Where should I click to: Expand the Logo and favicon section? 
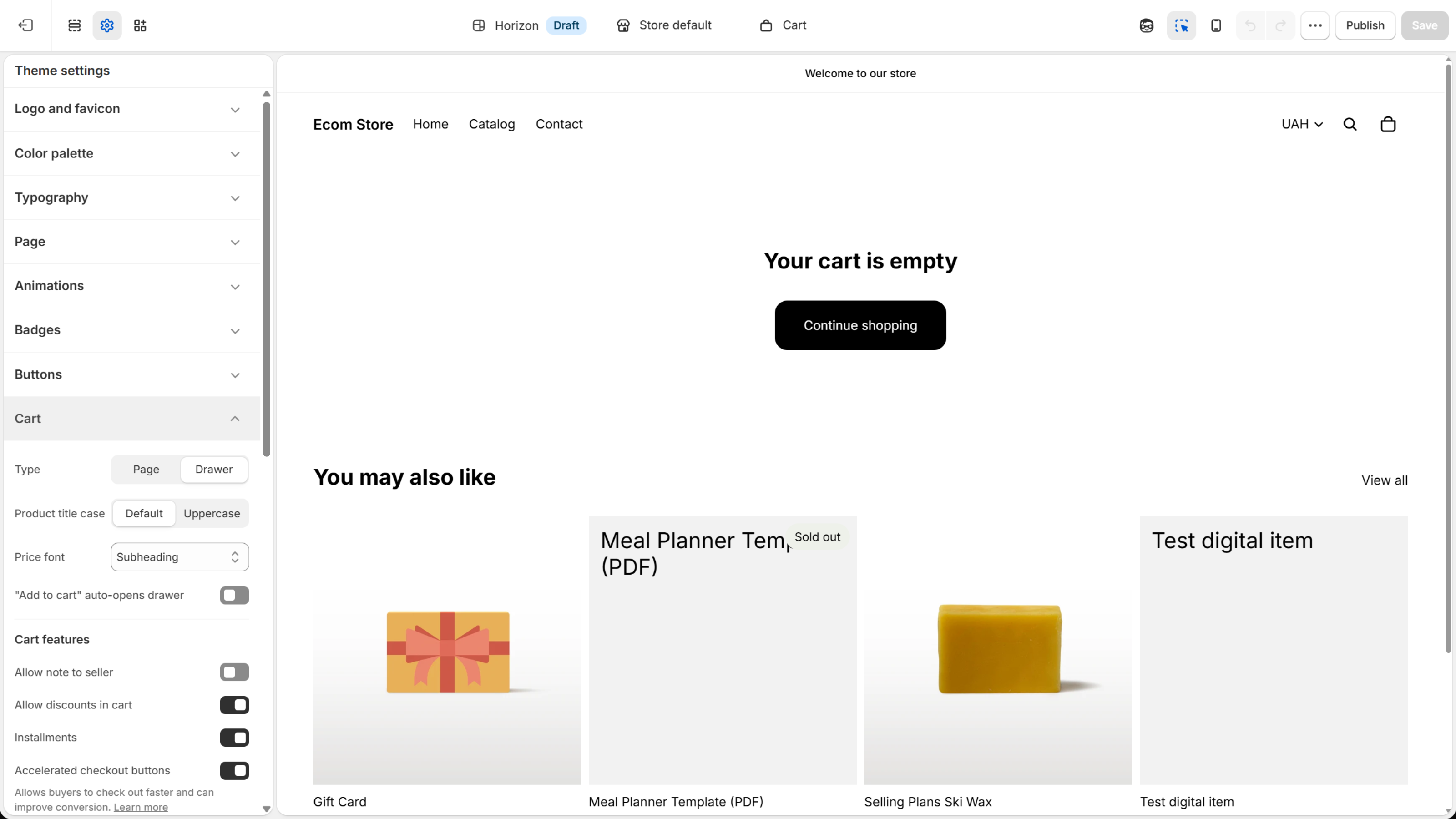[131, 109]
